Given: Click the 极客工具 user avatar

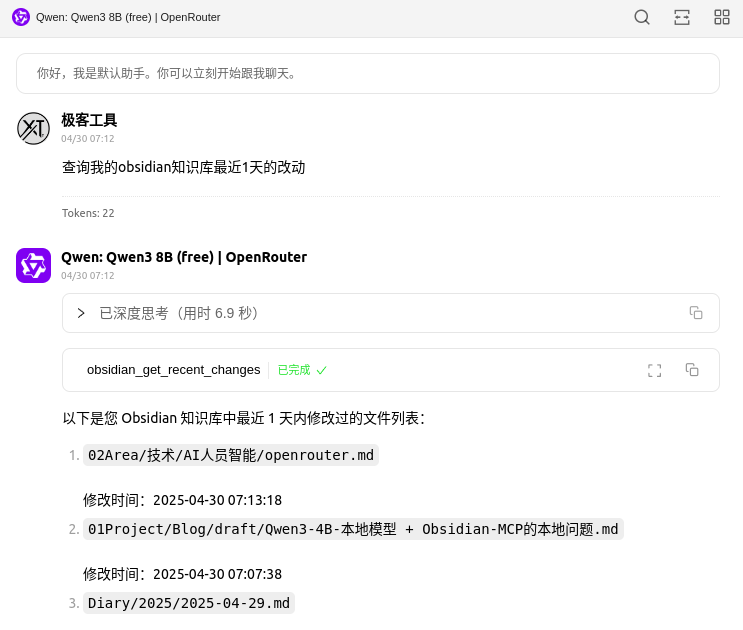Looking at the screenshot, I should tap(33, 128).
